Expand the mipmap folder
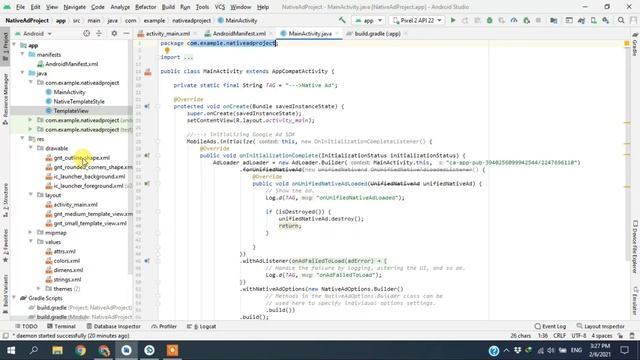The width and height of the screenshot is (640, 360). [x=31, y=233]
